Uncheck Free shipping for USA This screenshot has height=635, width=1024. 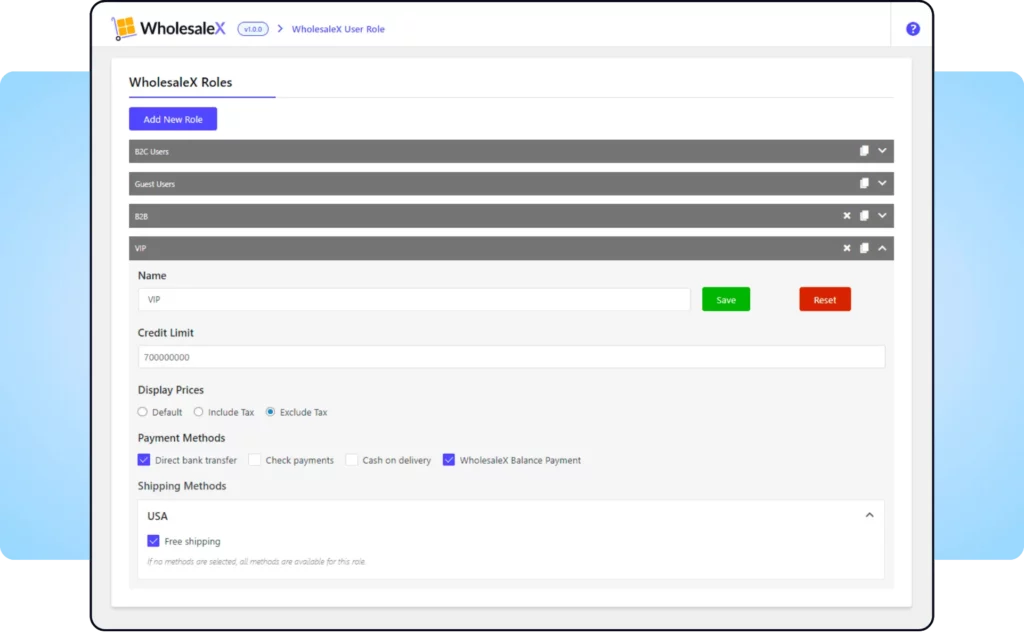(153, 541)
